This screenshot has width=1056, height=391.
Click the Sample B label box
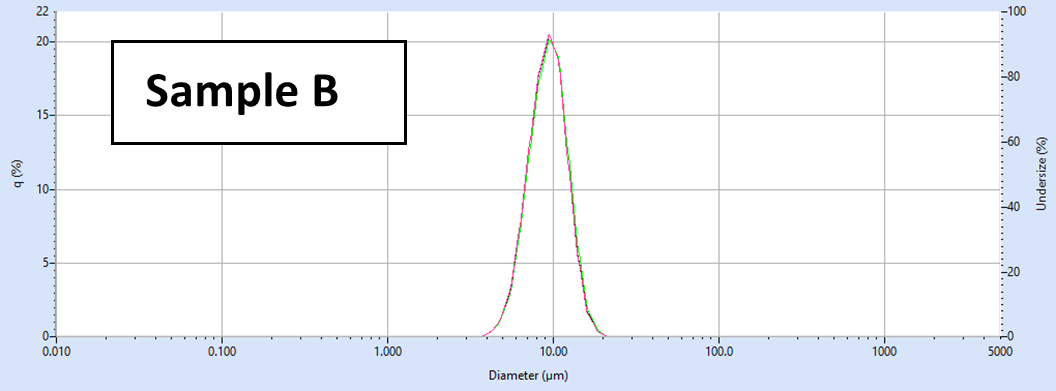[259, 92]
